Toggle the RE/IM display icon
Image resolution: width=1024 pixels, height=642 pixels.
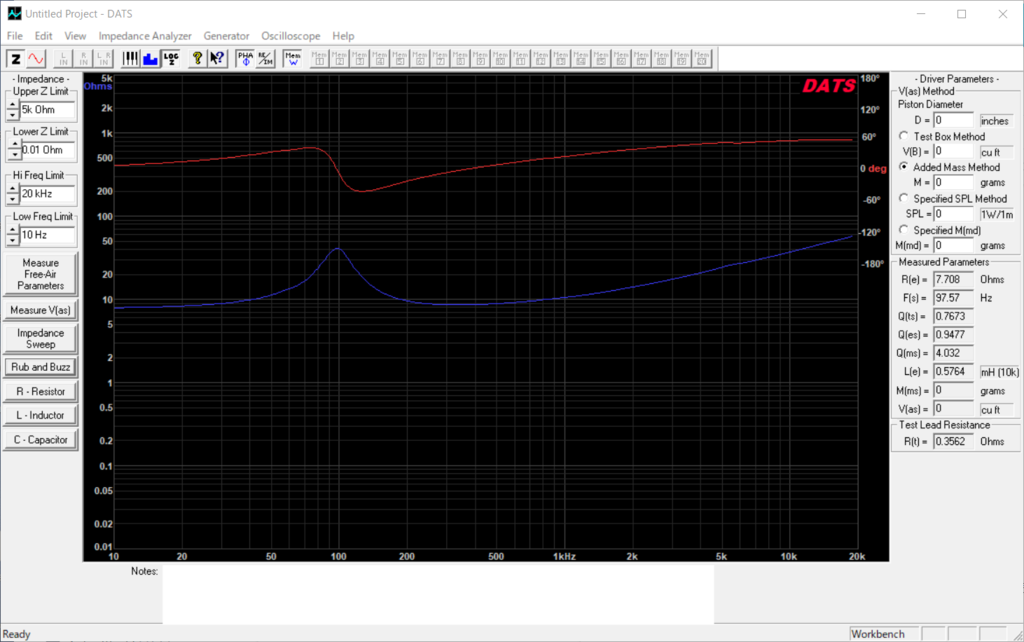pos(265,58)
